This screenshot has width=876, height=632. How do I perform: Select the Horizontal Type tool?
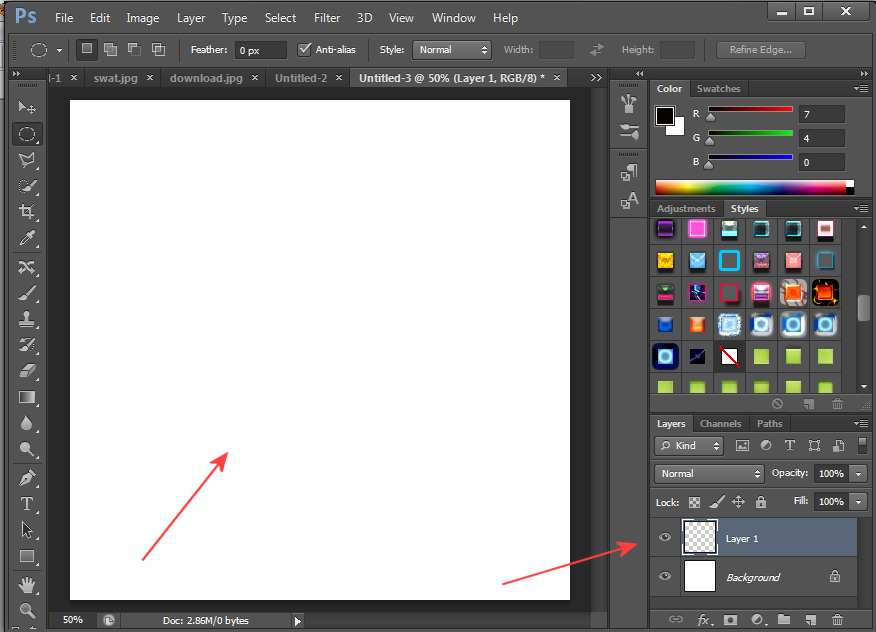(27, 504)
